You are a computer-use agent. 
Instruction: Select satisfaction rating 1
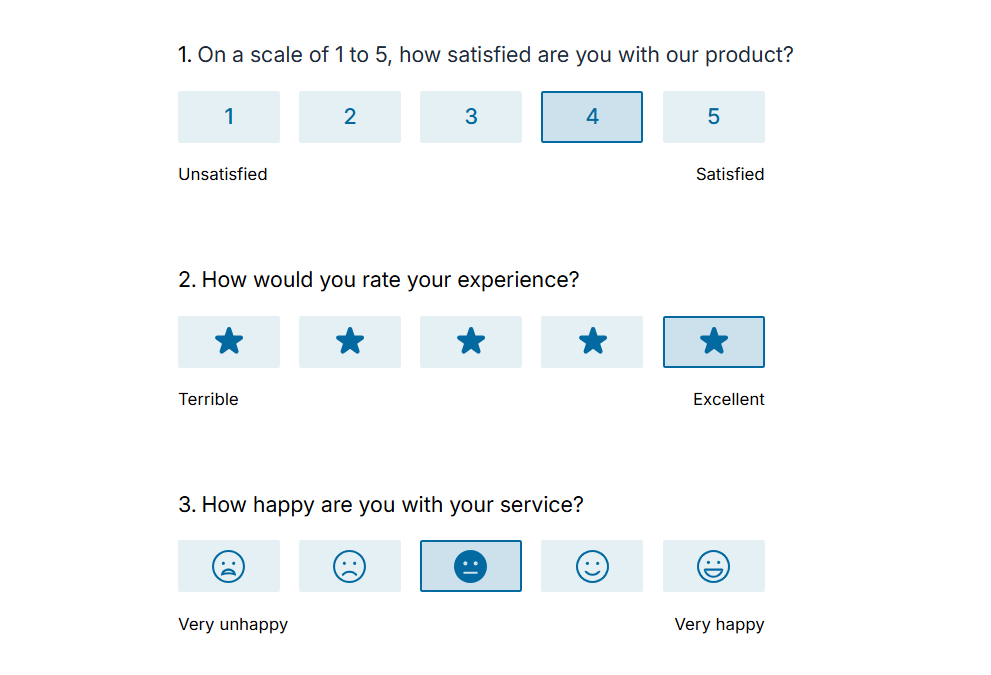[229, 117]
